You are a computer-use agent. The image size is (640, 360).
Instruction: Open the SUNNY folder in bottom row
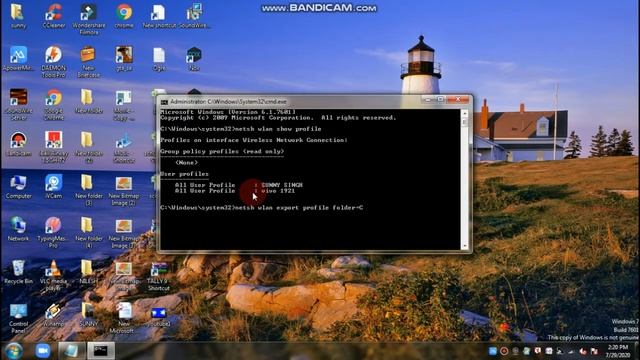[x=88, y=315]
